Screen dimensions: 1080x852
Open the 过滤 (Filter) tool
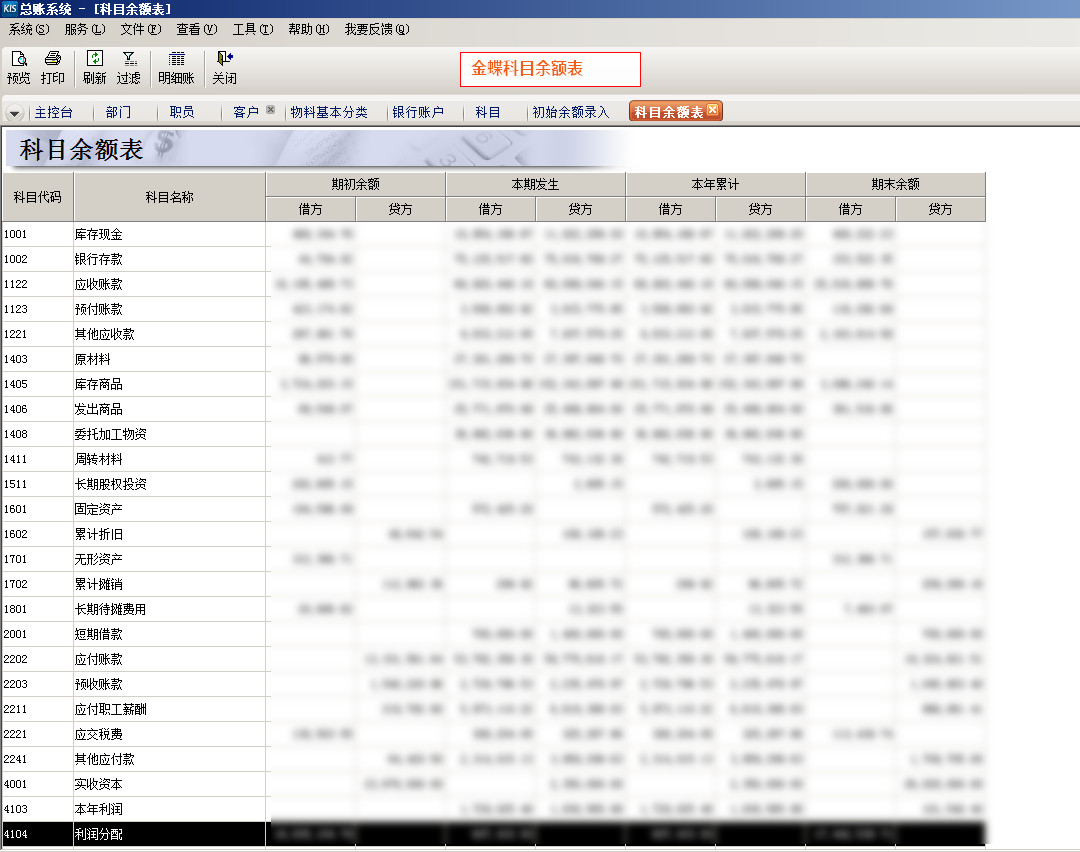[x=128, y=60]
